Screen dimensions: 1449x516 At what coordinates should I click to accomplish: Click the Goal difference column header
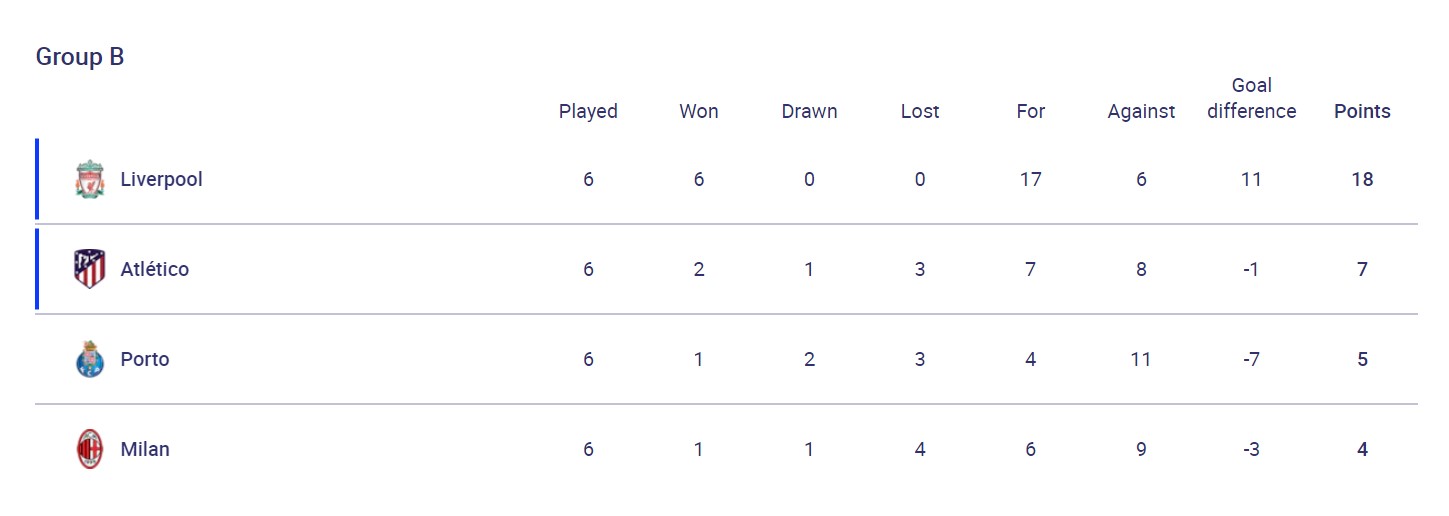pos(1251,99)
